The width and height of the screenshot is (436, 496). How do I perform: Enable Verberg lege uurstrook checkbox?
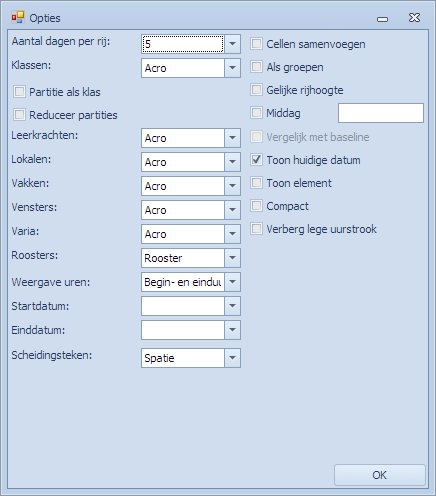tap(256, 229)
